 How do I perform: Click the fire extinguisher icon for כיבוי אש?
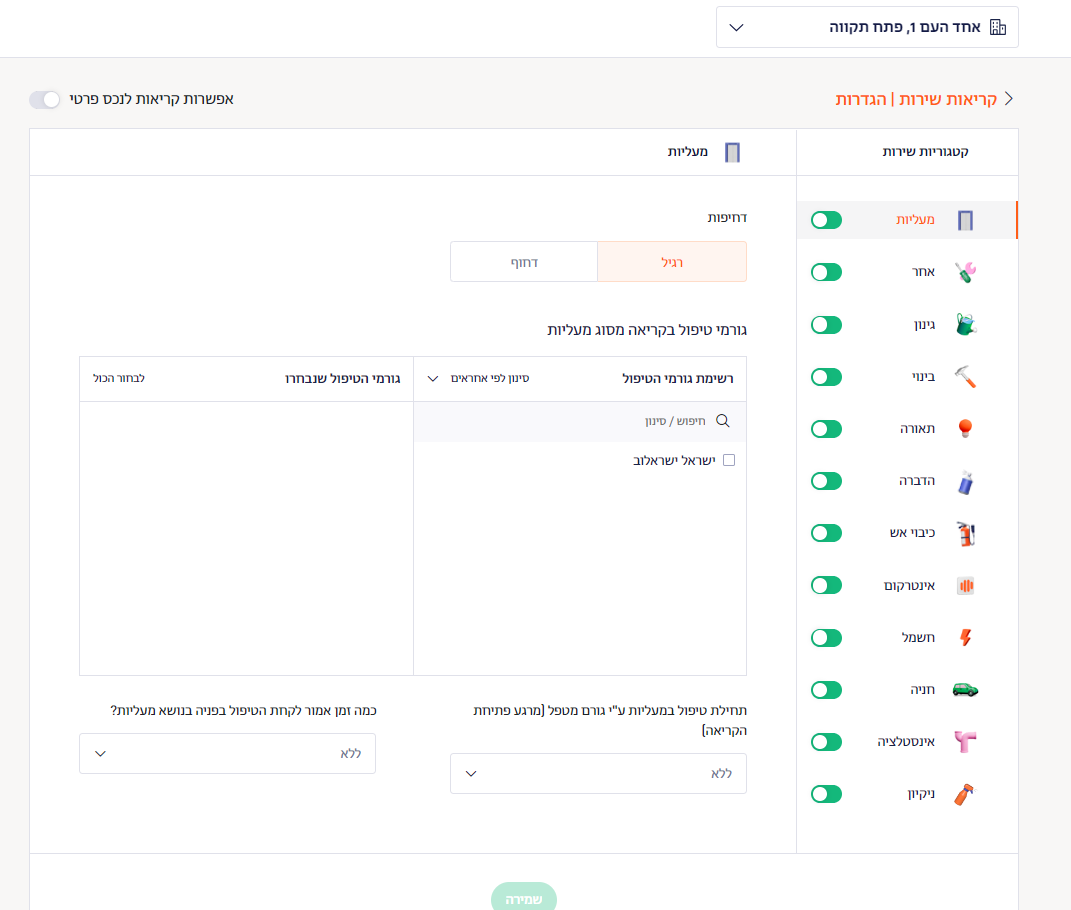click(965, 534)
